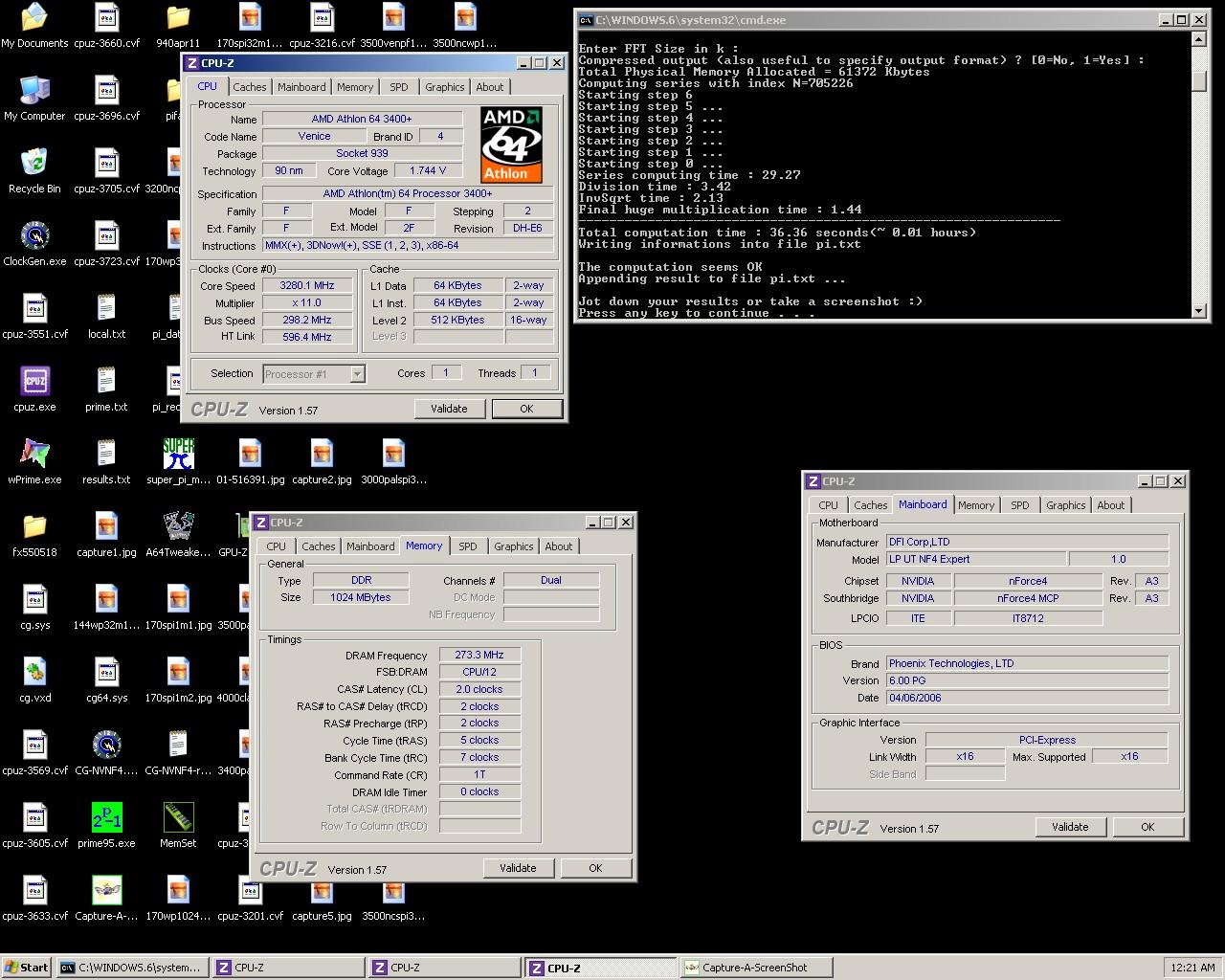
Task: Switch to Memory tab in Mainboard window
Action: click(976, 505)
